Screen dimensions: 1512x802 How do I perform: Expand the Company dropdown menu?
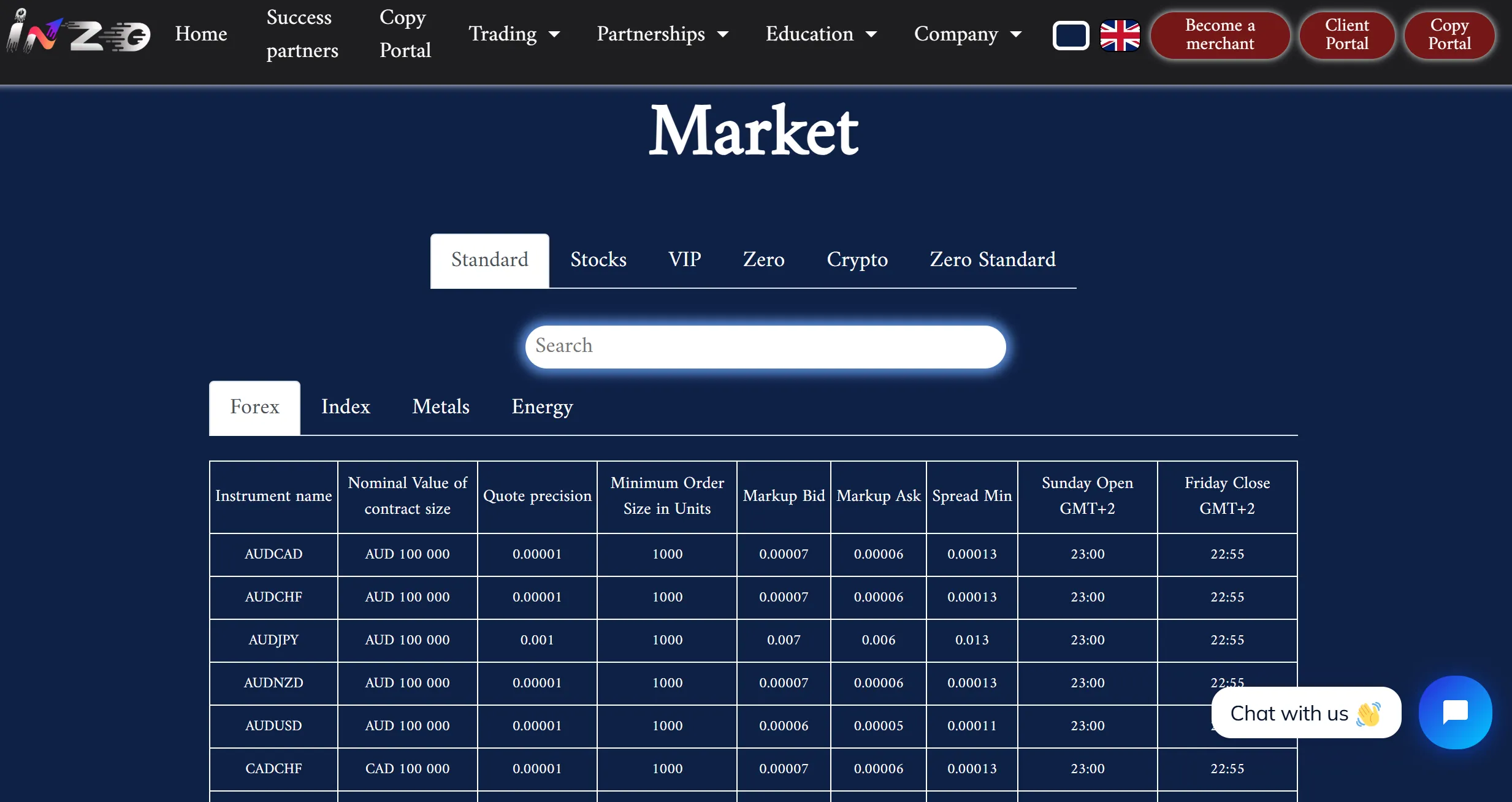coord(968,34)
